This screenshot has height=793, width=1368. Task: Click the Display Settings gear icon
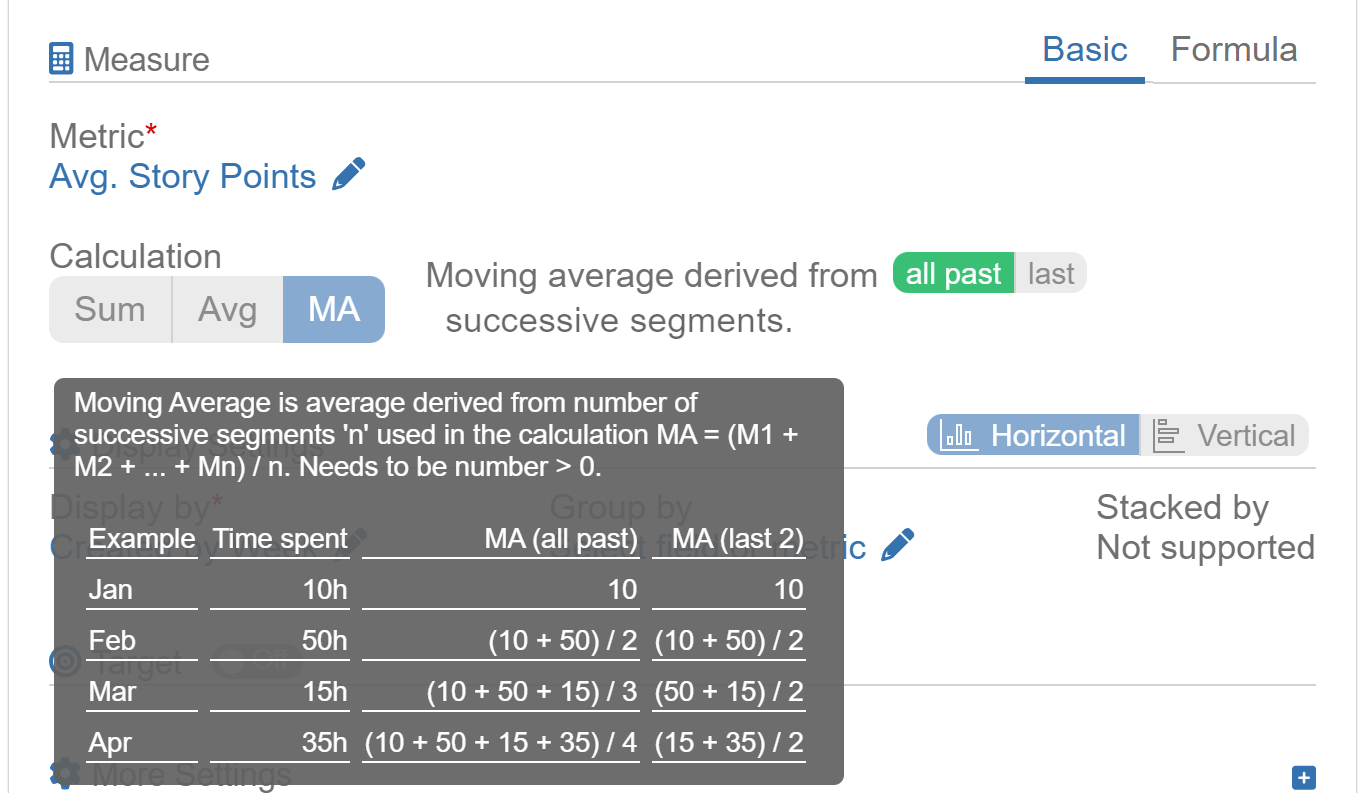[x=63, y=443]
